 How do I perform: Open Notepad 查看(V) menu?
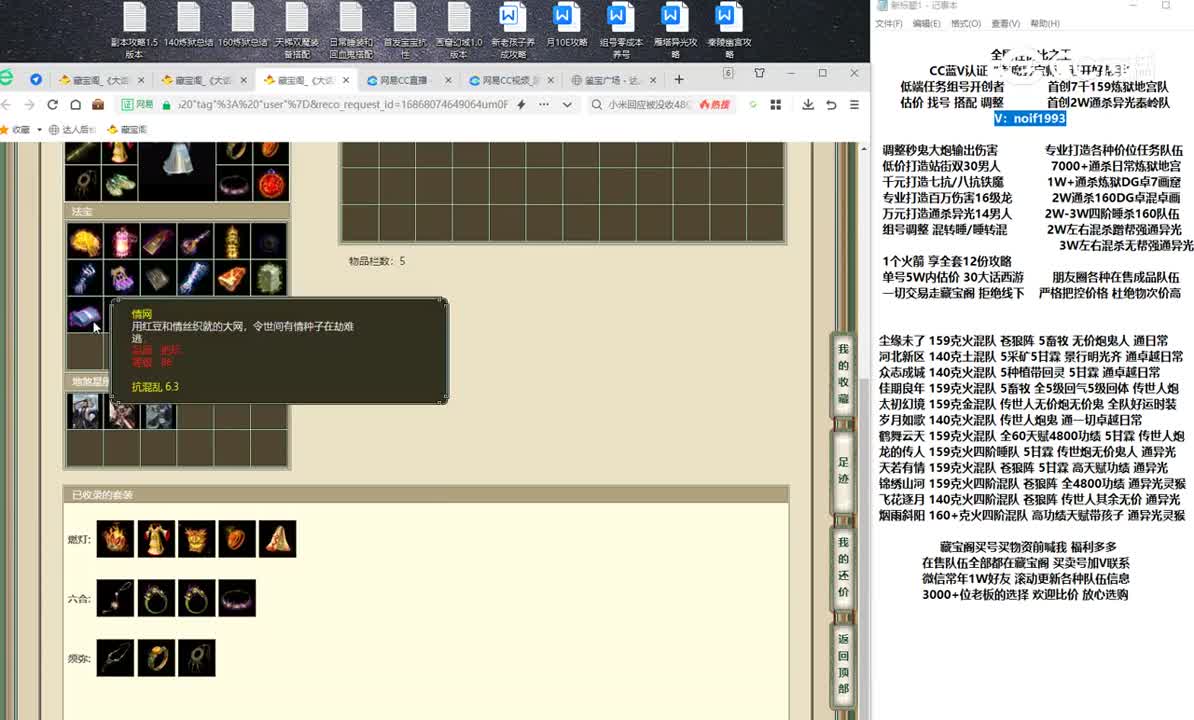coord(1005,24)
